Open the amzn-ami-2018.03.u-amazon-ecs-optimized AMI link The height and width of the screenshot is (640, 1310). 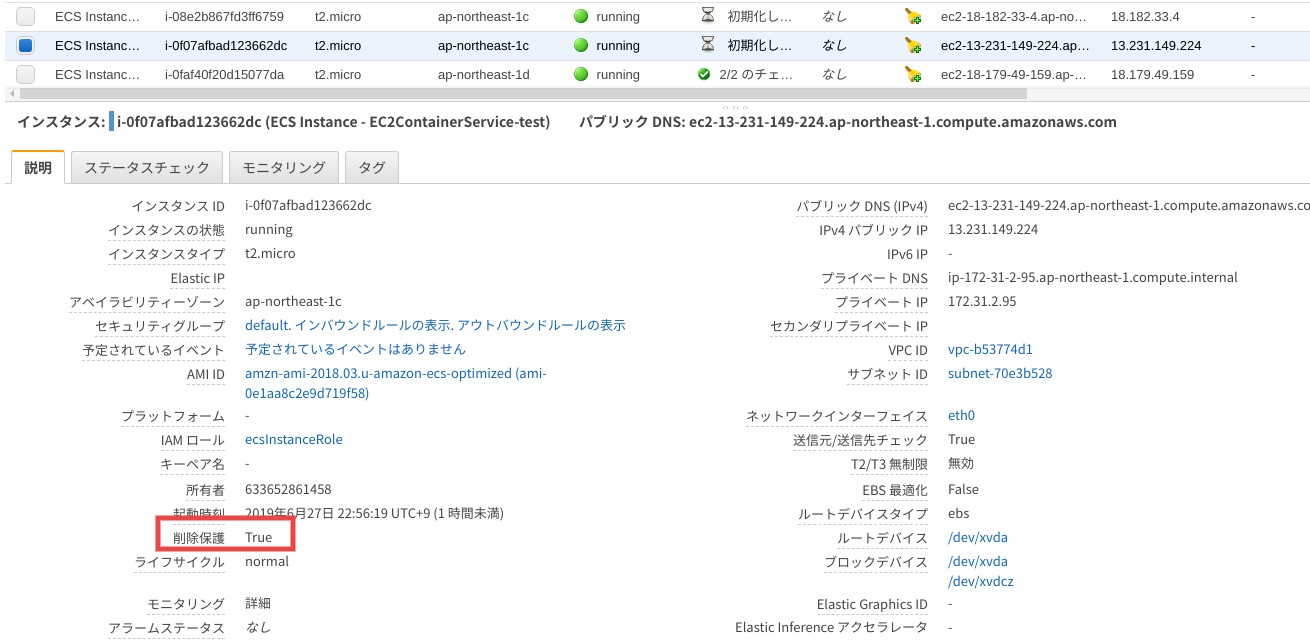coord(396,384)
